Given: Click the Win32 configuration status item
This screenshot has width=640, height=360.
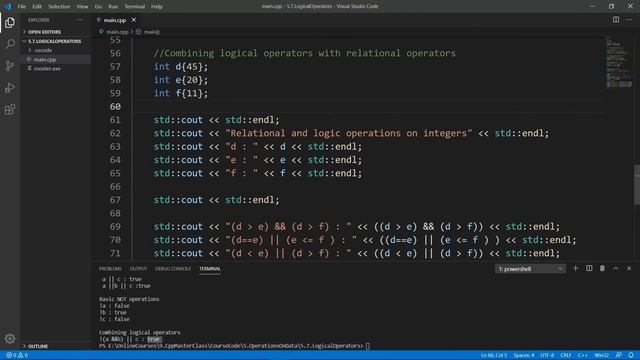Looking at the screenshot, I should coord(602,355).
